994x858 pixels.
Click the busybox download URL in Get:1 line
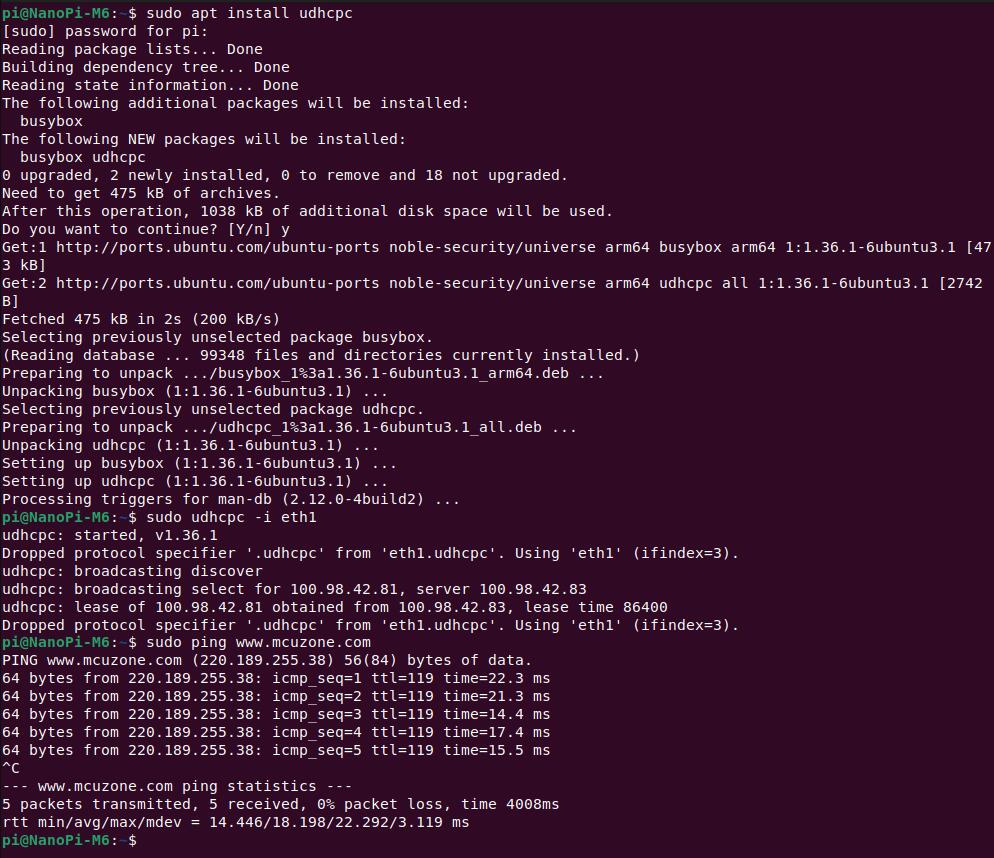217,247
